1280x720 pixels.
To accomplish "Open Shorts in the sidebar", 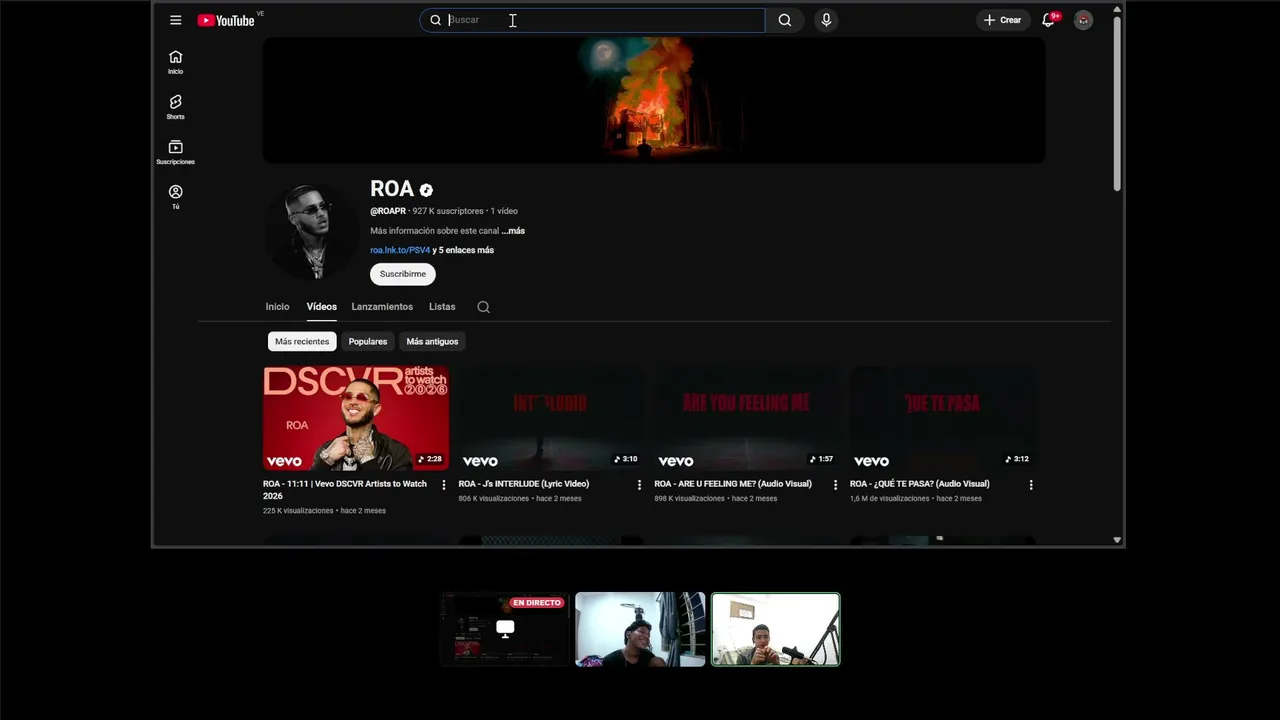I will 176,107.
